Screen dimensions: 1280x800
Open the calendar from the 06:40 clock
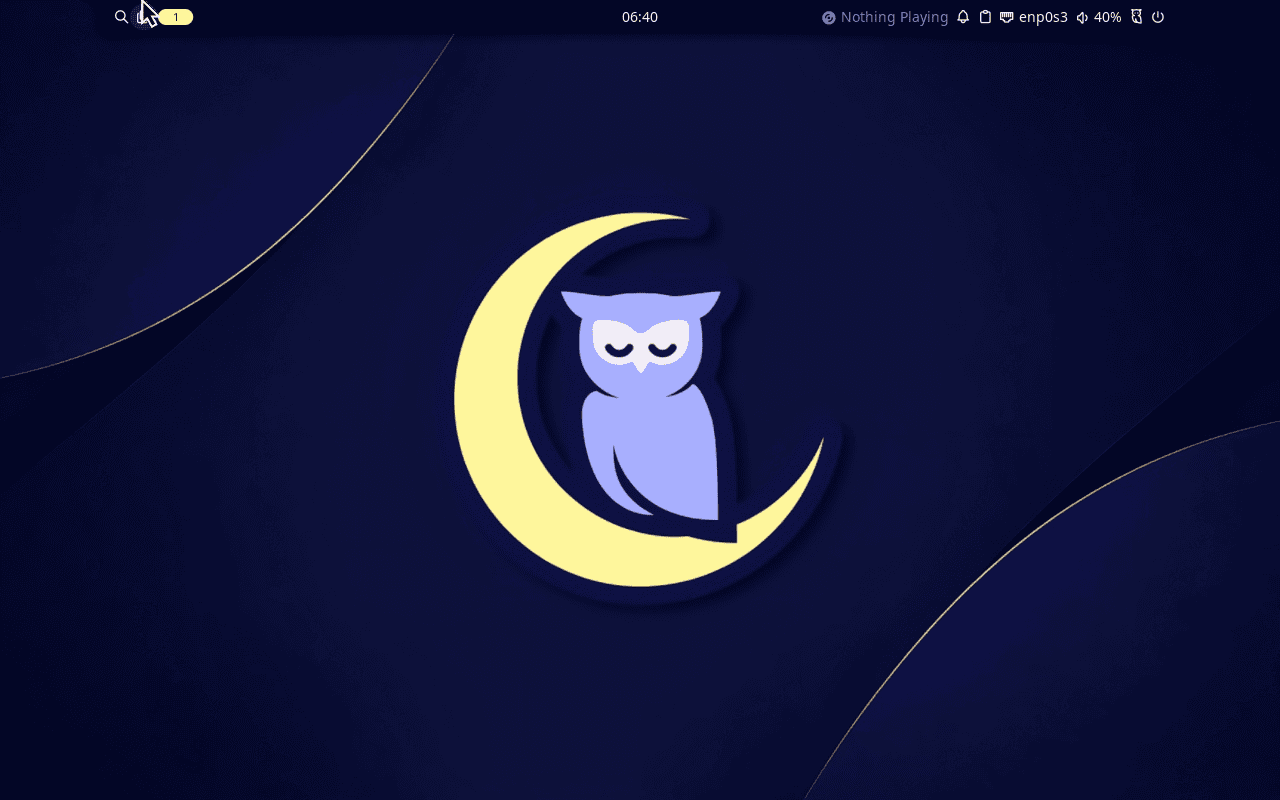click(x=640, y=17)
